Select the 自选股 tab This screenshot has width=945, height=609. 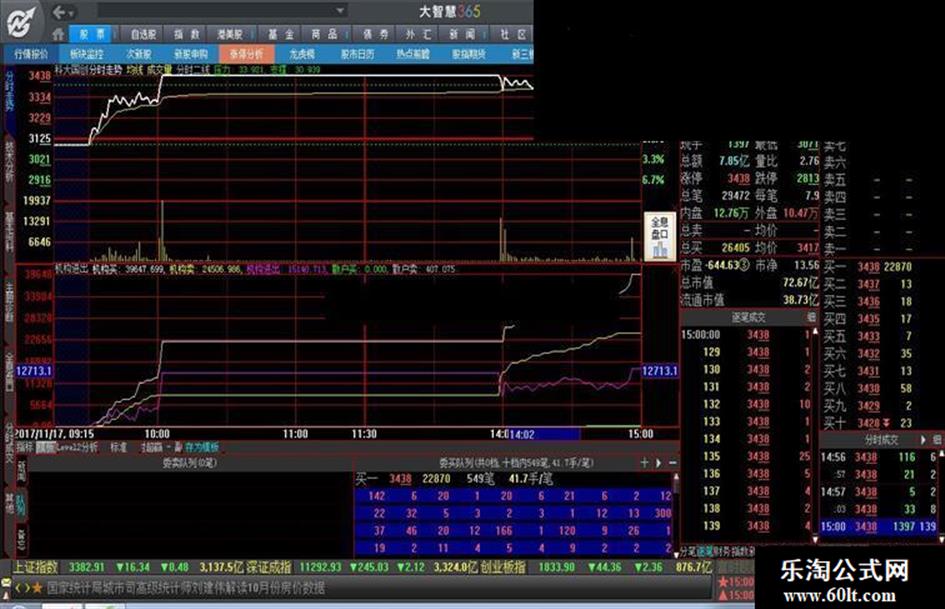143,34
